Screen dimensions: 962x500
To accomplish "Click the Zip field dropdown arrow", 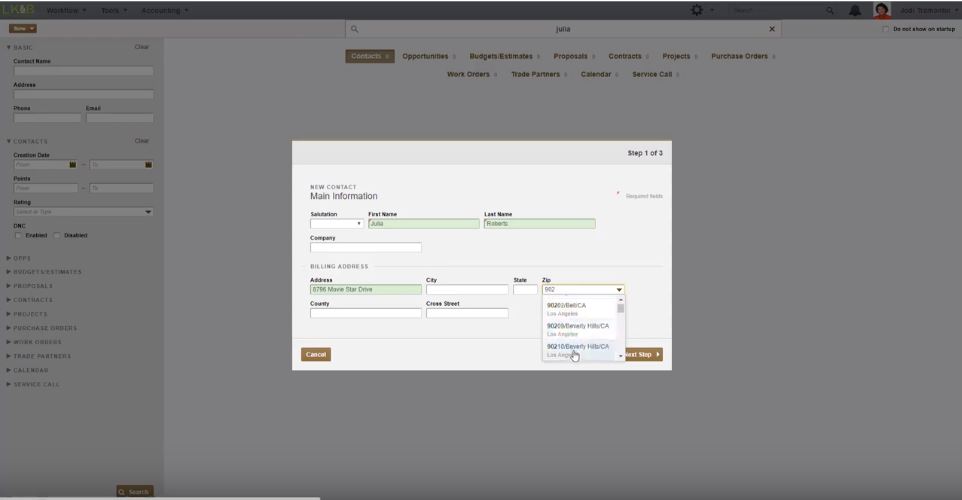I will click(619, 290).
